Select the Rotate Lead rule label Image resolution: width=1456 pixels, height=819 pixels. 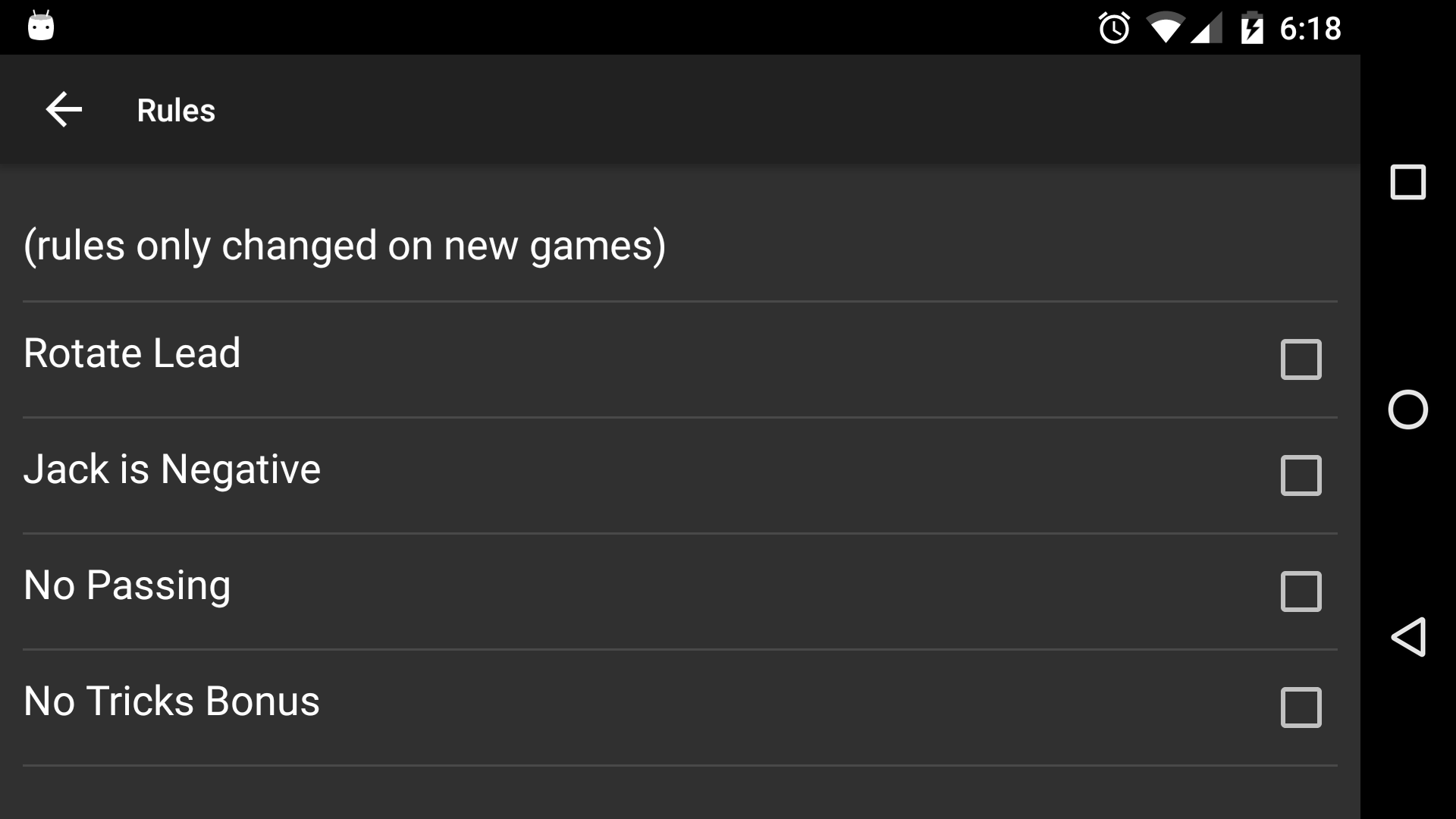[132, 353]
